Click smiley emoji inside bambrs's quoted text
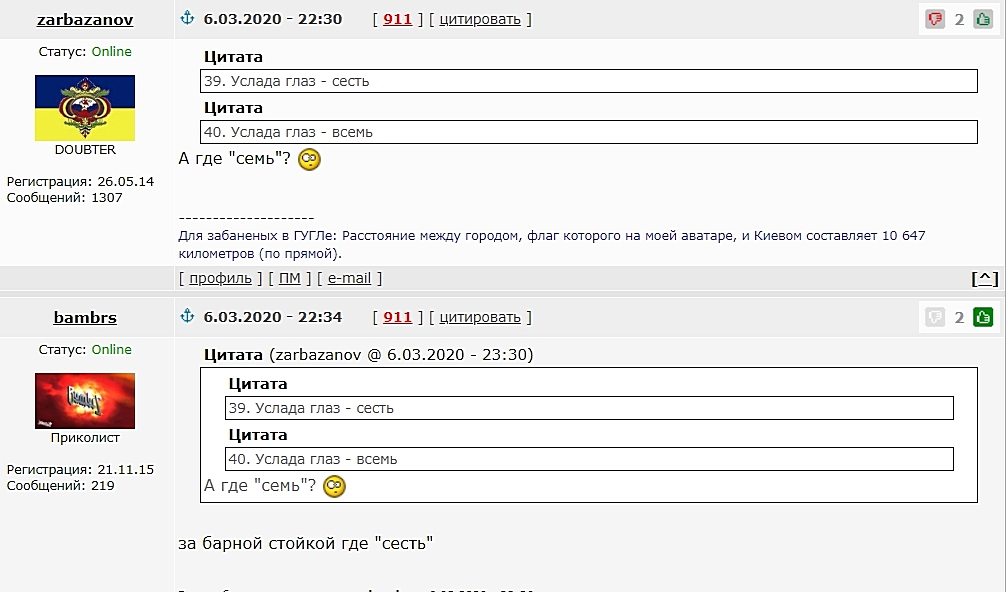Image resolution: width=1006 pixels, height=592 pixels. point(334,486)
